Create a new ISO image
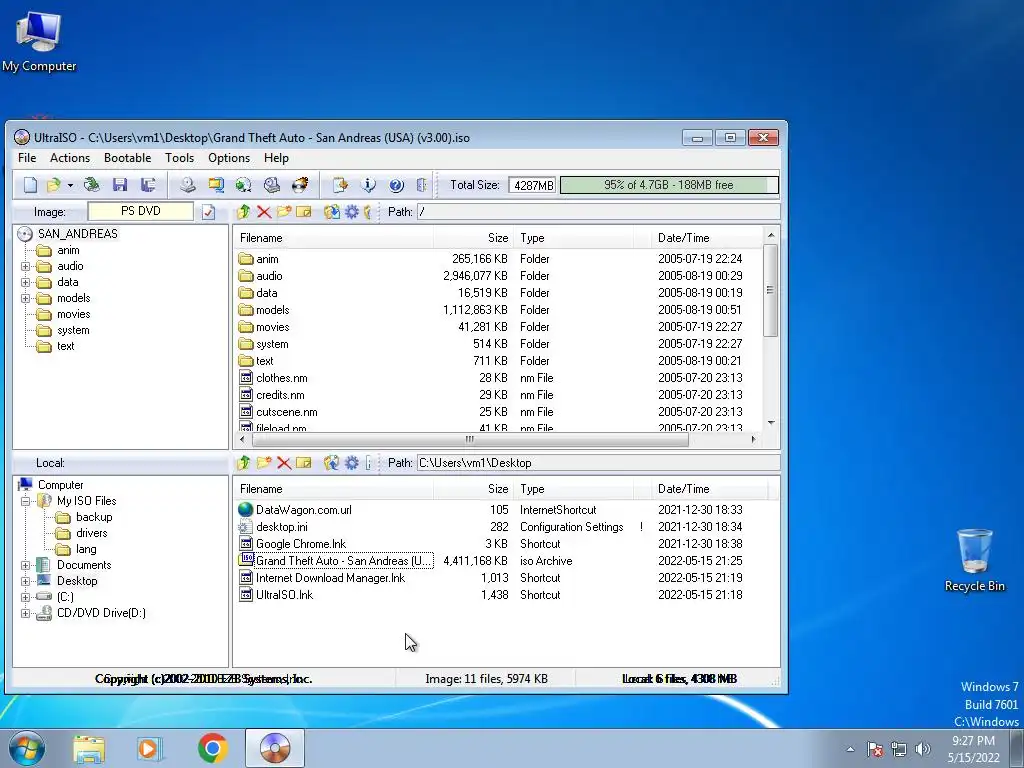 30,185
